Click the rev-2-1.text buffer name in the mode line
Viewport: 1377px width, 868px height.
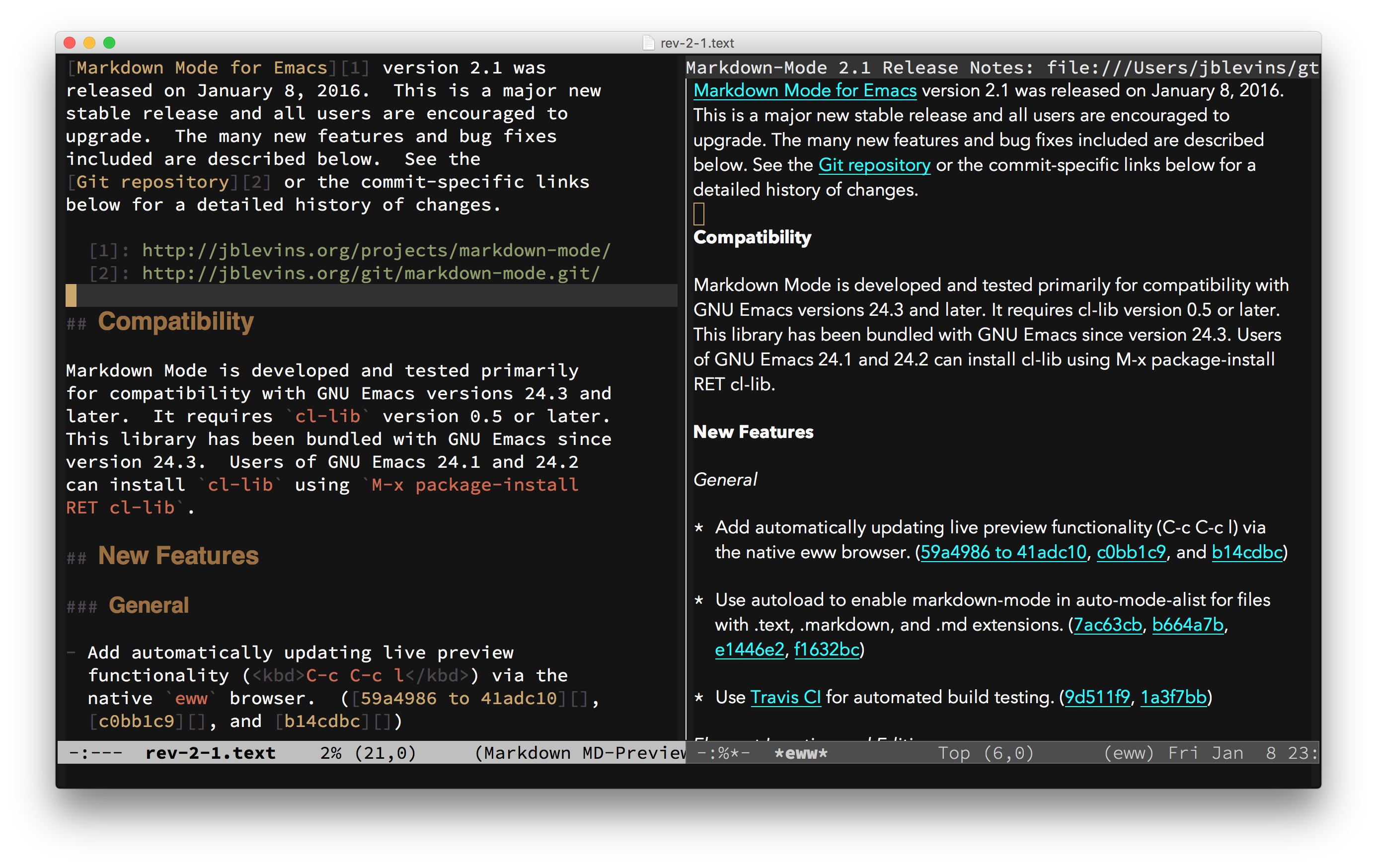[211, 753]
